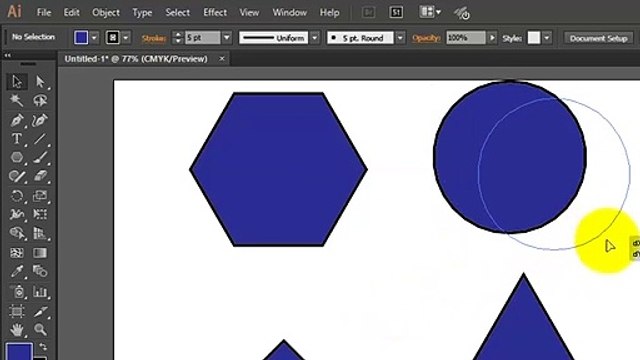
Task: Open the Help menu
Action: coord(329,13)
